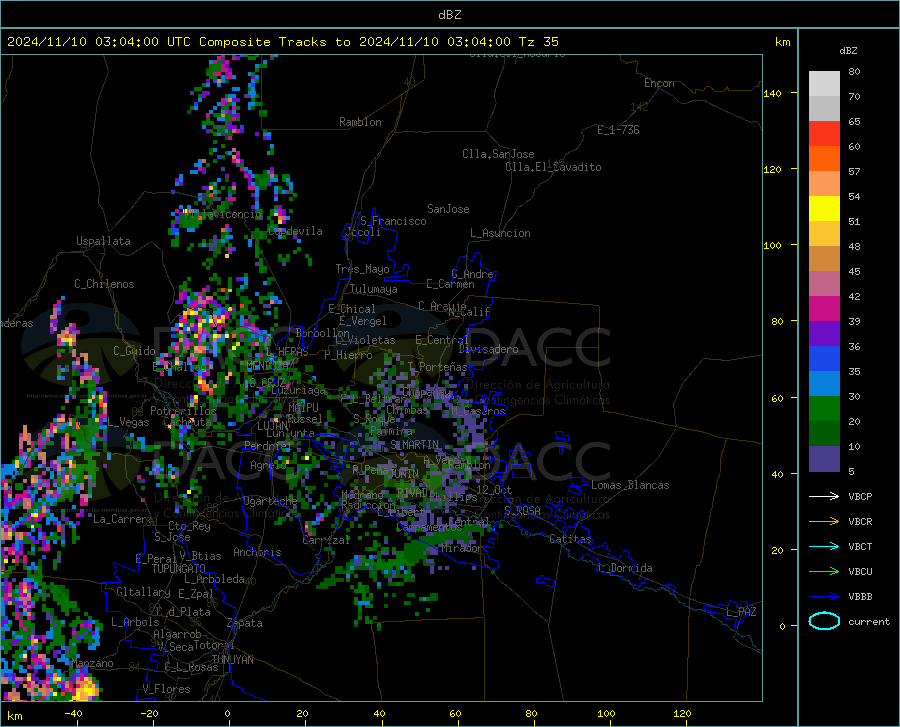Click the 'Lomas_Blancas' label on the map

(x=630, y=485)
